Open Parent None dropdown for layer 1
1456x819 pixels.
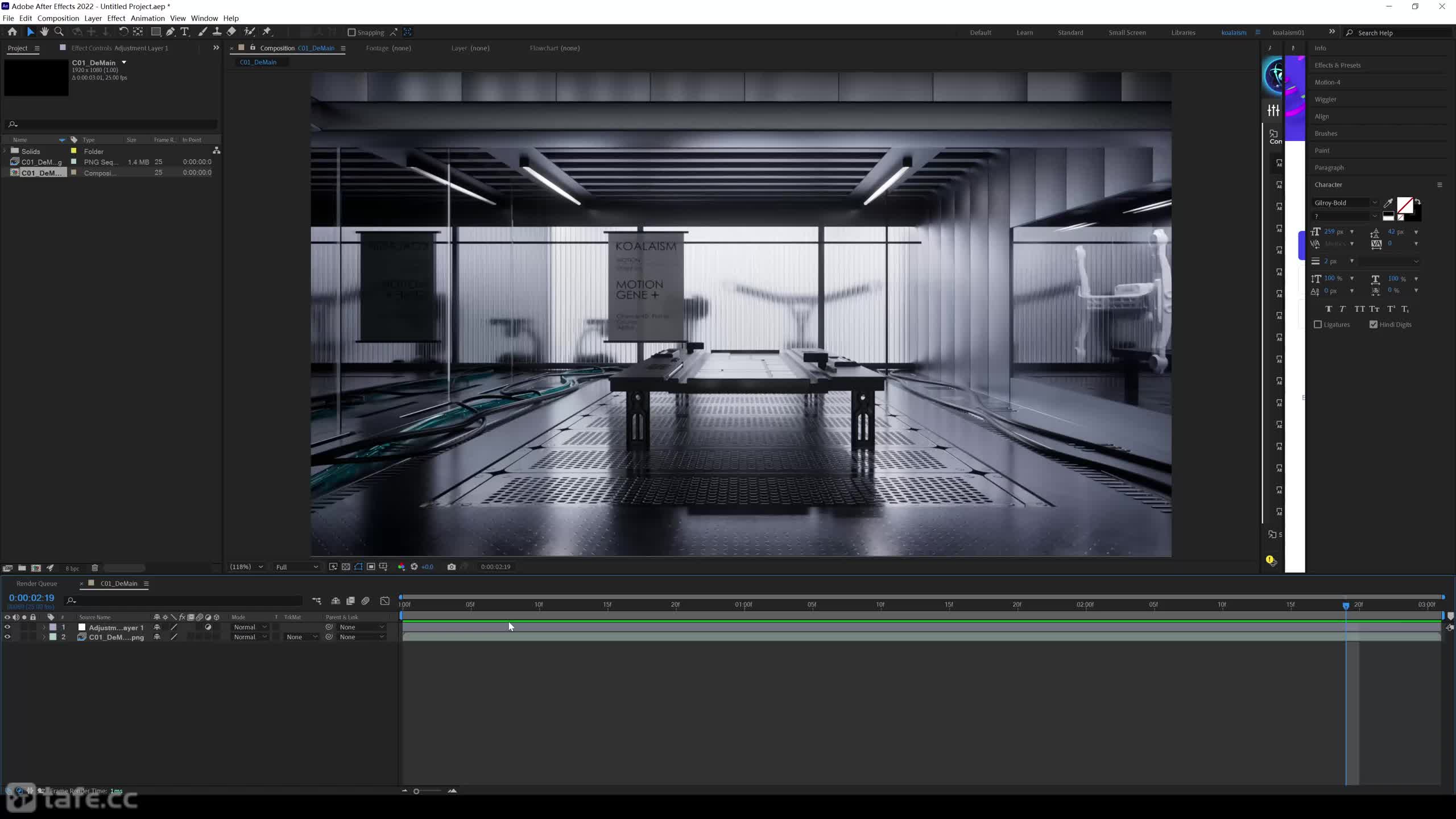(362, 627)
